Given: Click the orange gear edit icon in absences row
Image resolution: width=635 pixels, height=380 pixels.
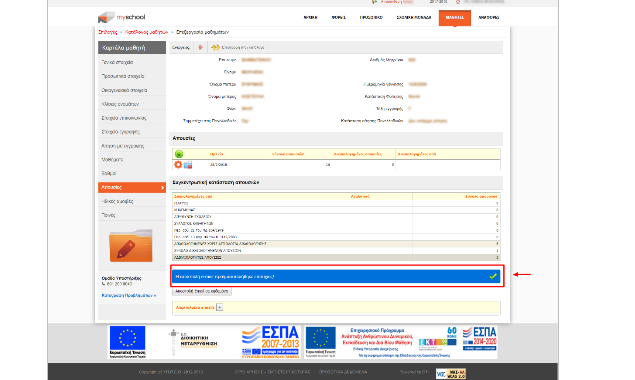Looking at the screenshot, I should (178, 164).
